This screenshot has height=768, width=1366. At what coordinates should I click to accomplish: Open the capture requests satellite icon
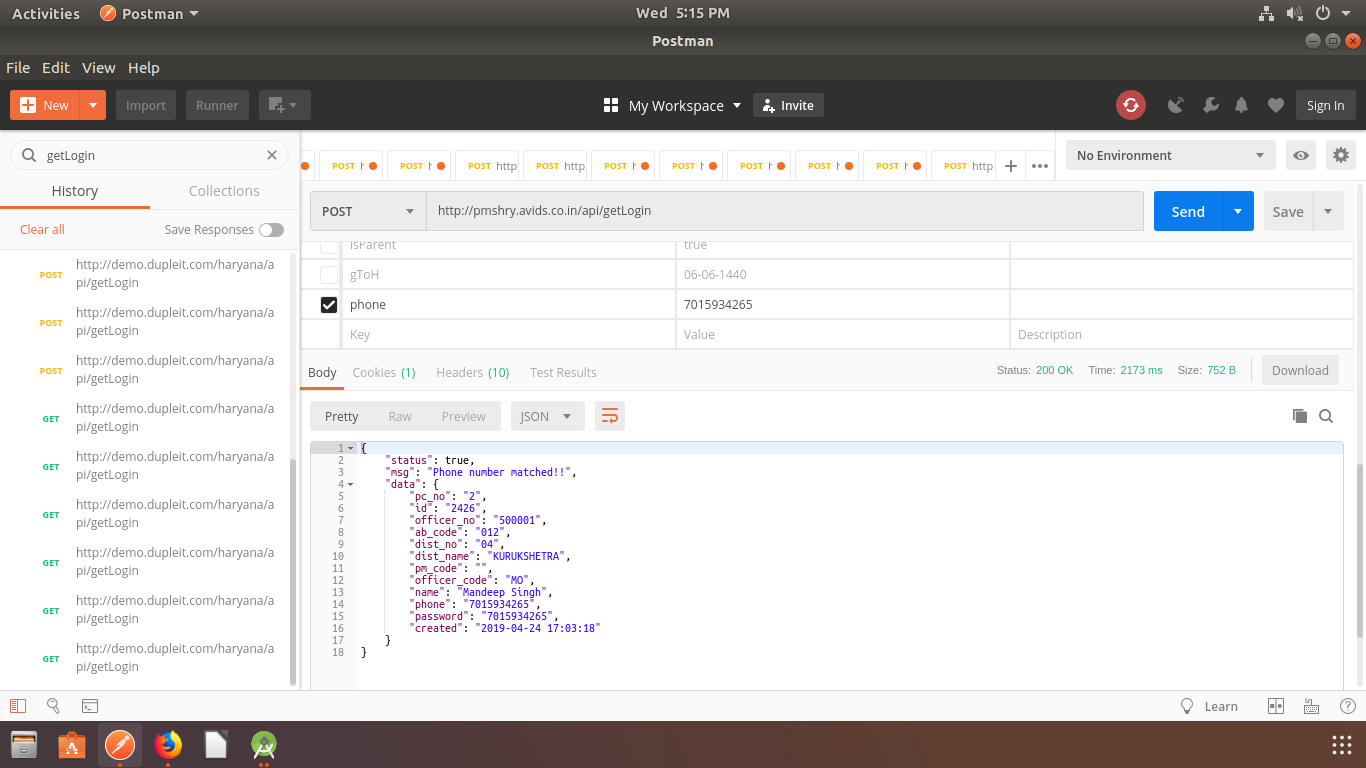1176,105
